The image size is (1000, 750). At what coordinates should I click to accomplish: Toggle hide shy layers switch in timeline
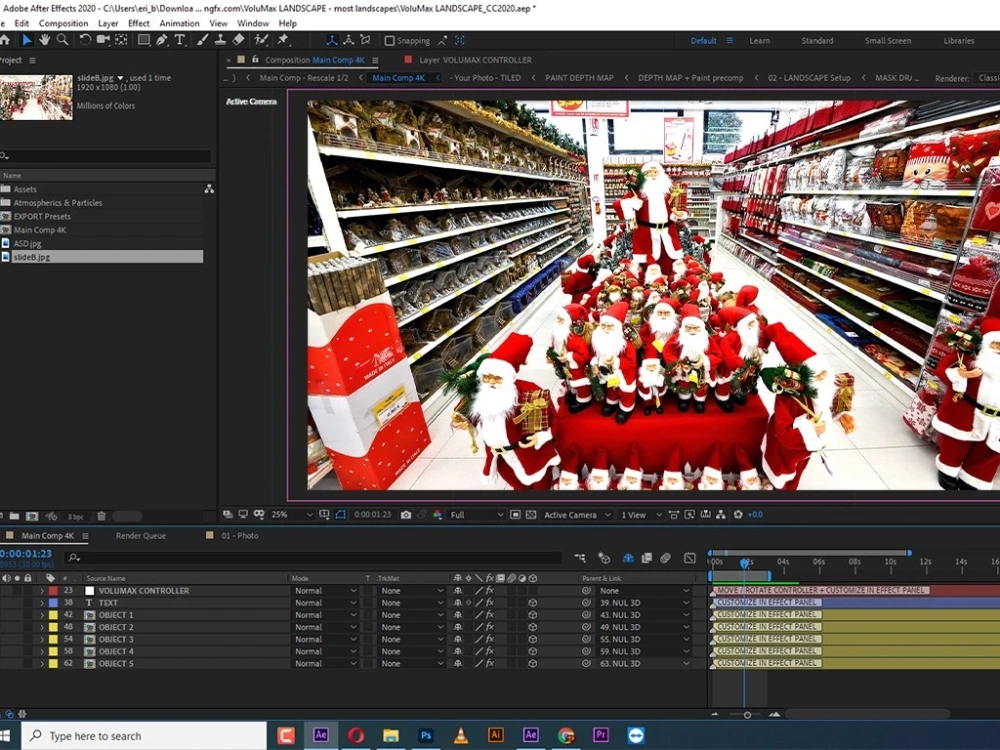click(628, 558)
